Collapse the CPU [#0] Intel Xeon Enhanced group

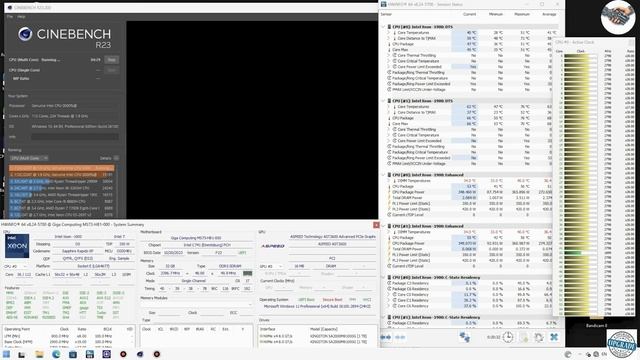(384, 175)
